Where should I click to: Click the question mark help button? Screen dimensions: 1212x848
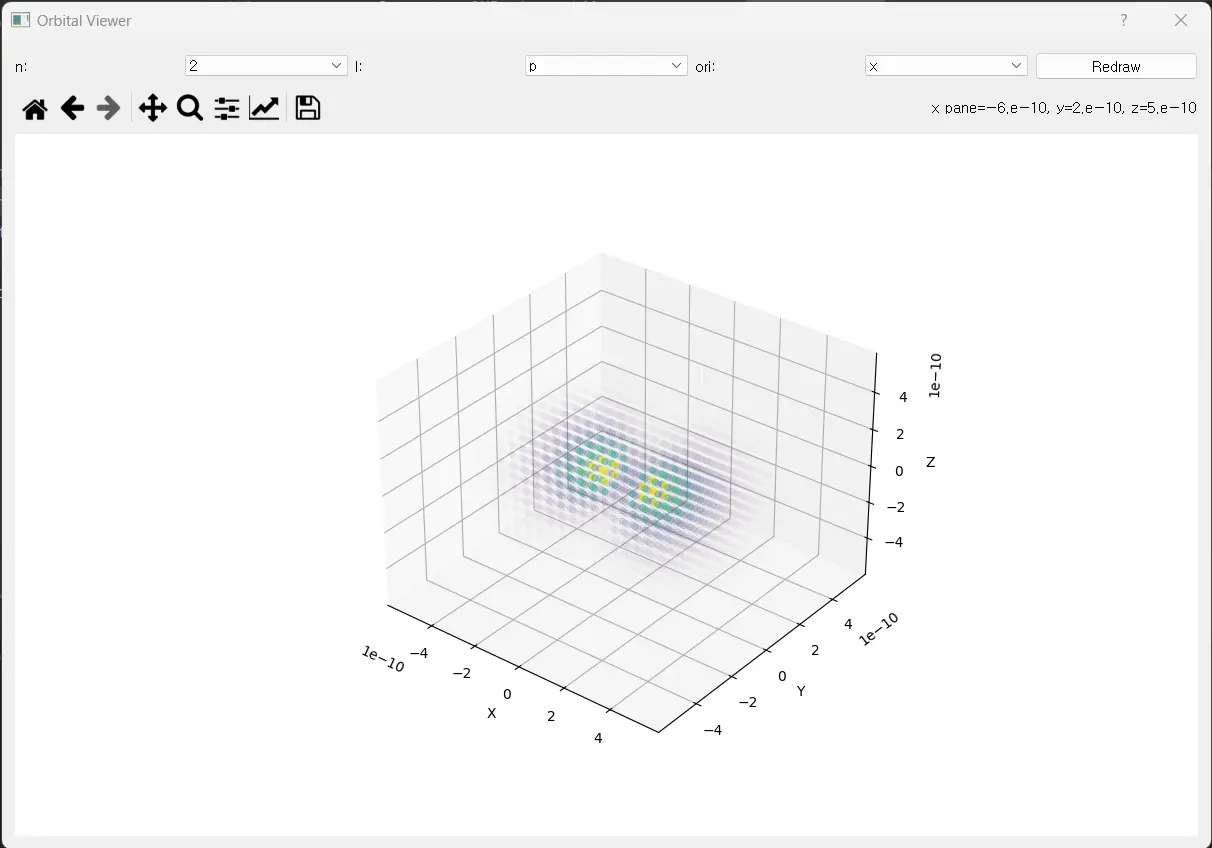click(x=1124, y=20)
